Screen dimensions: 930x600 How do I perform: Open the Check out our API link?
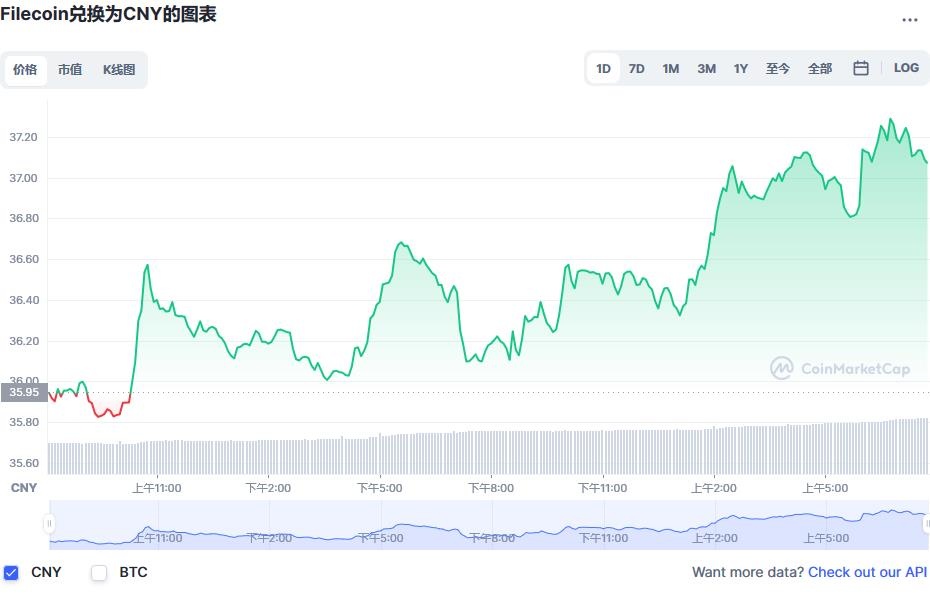866,572
